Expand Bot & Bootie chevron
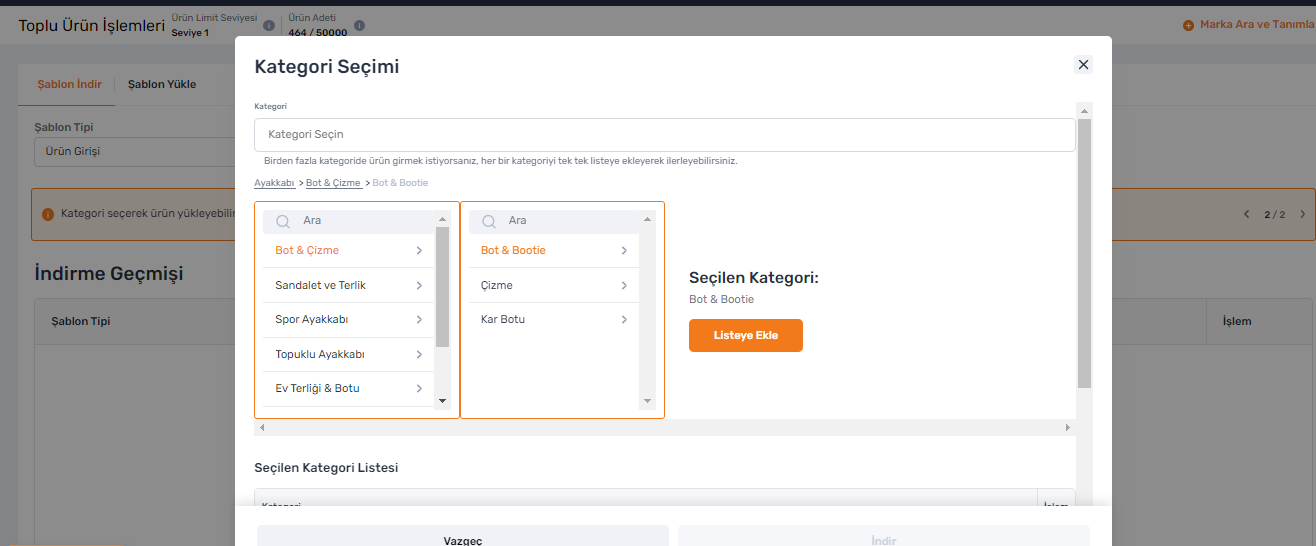 (x=624, y=251)
